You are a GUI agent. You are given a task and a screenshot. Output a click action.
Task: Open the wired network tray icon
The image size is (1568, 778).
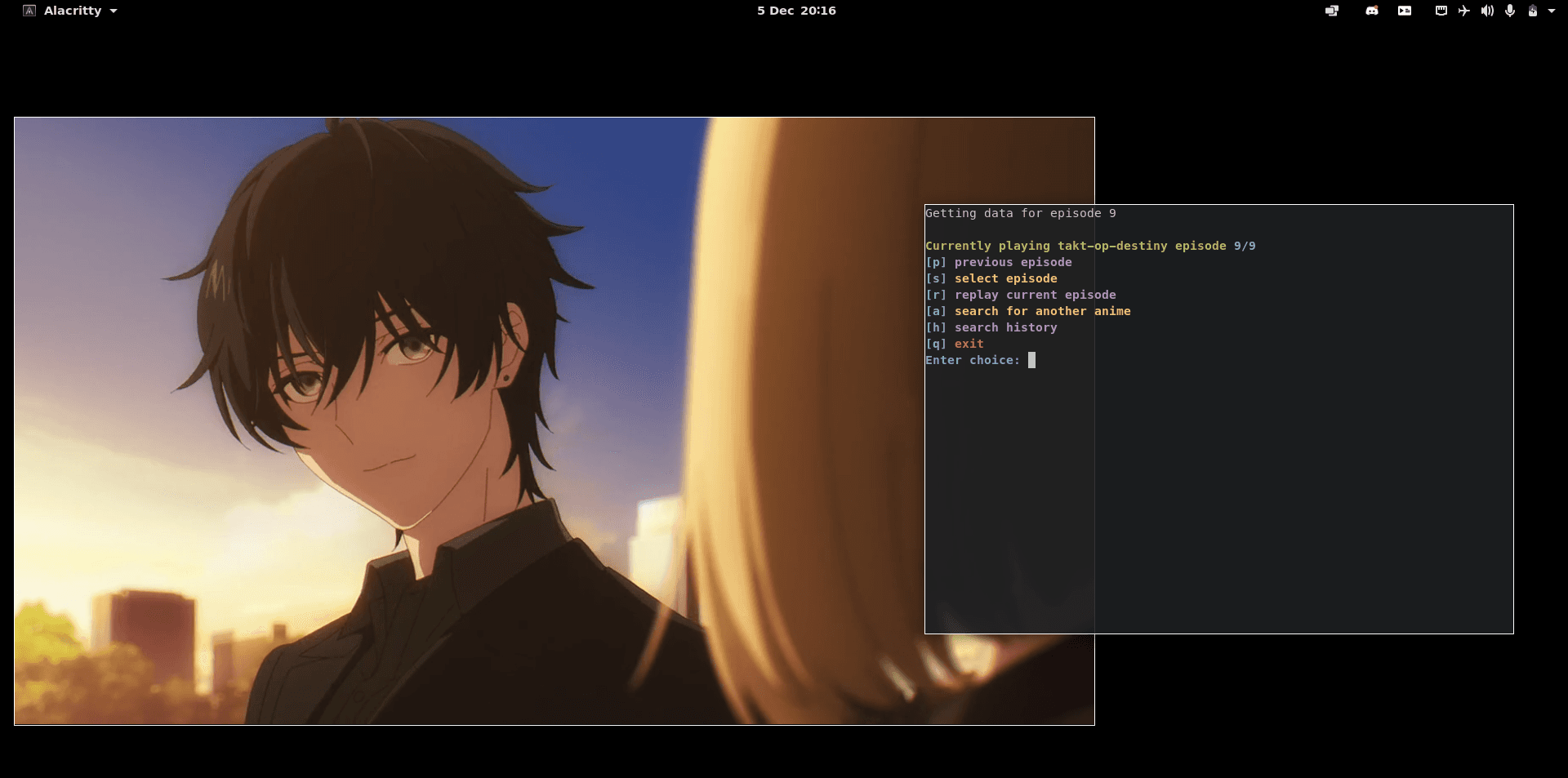(x=1440, y=11)
